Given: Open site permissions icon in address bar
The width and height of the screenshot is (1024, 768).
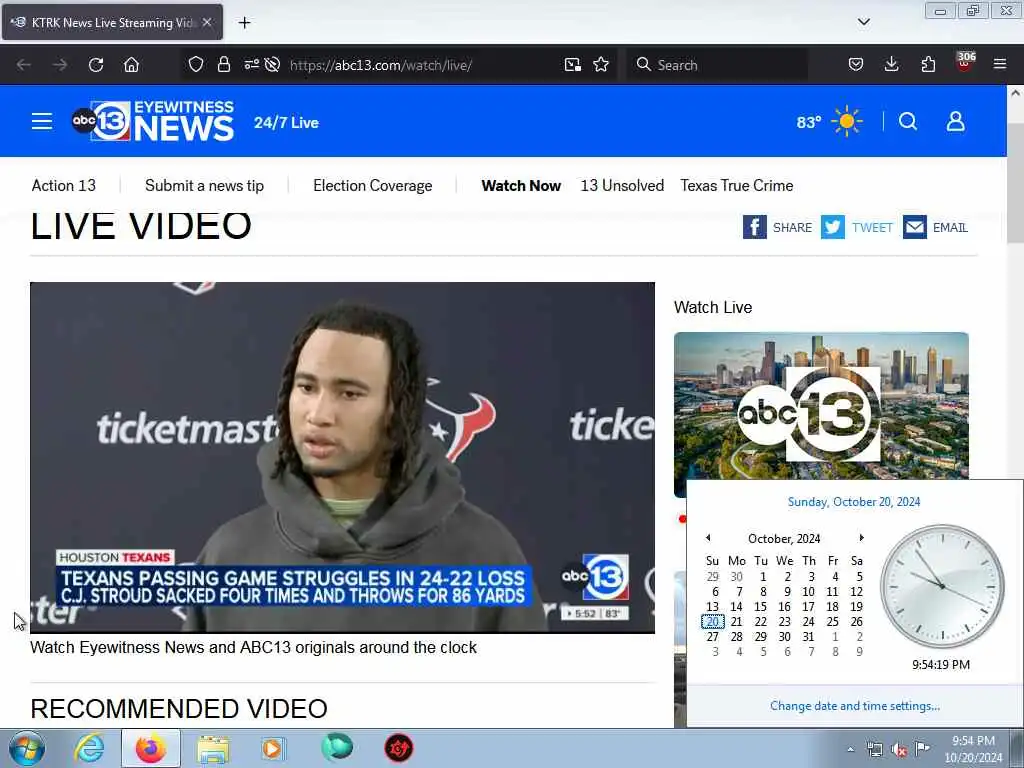Looking at the screenshot, I should [251, 64].
